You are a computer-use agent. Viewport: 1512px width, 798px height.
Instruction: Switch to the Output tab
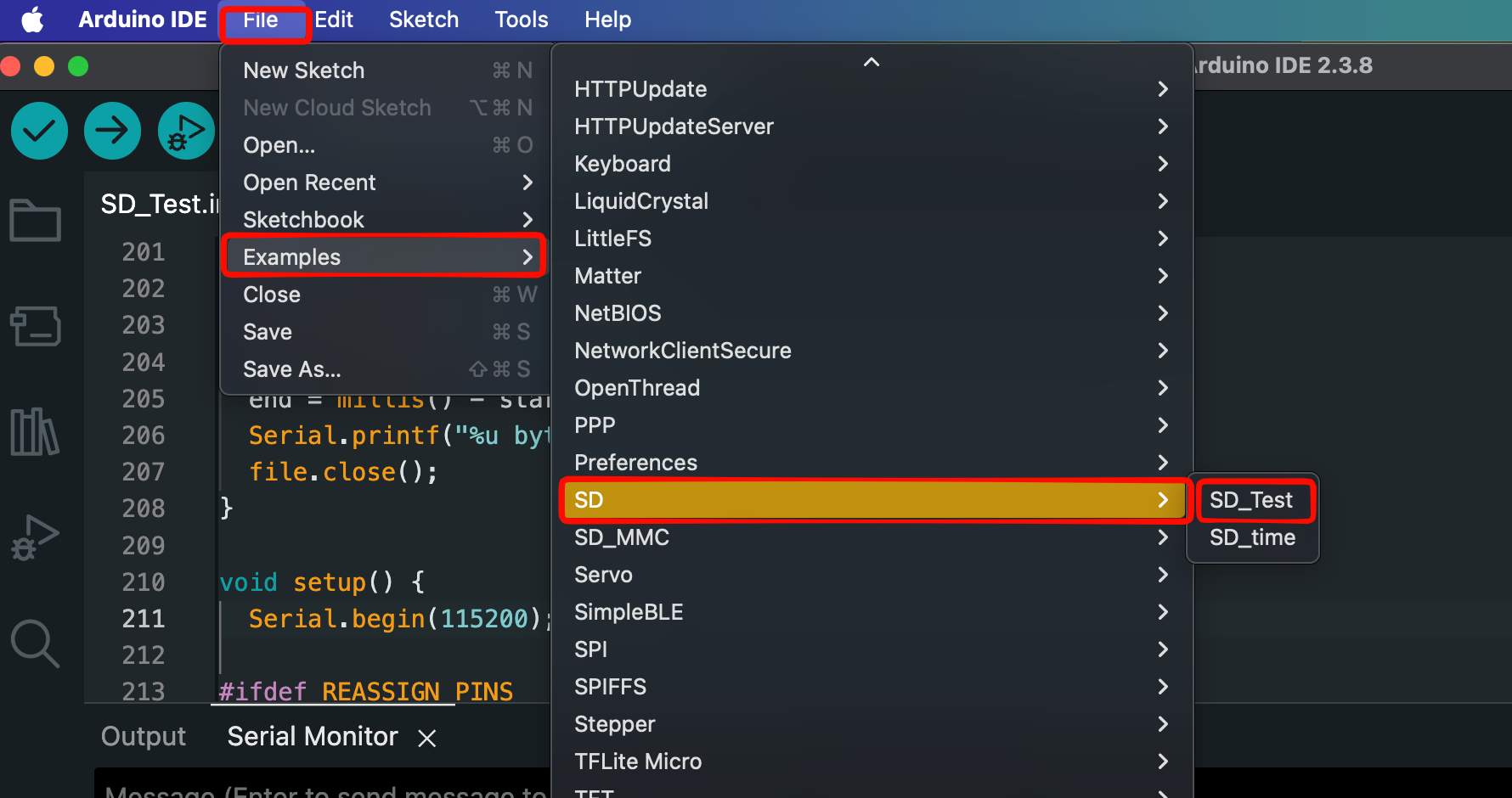click(144, 737)
